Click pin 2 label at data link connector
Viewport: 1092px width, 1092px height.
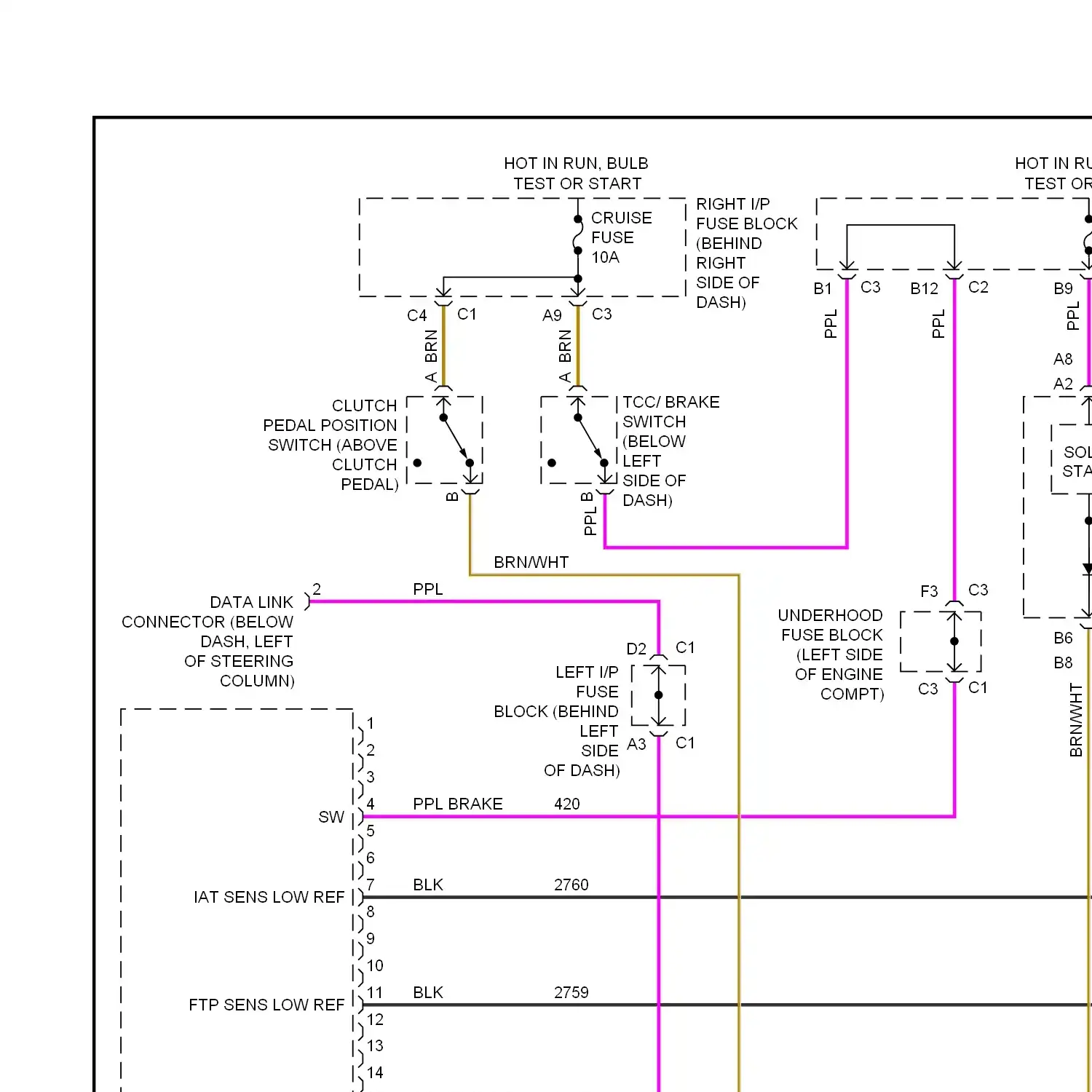(317, 589)
